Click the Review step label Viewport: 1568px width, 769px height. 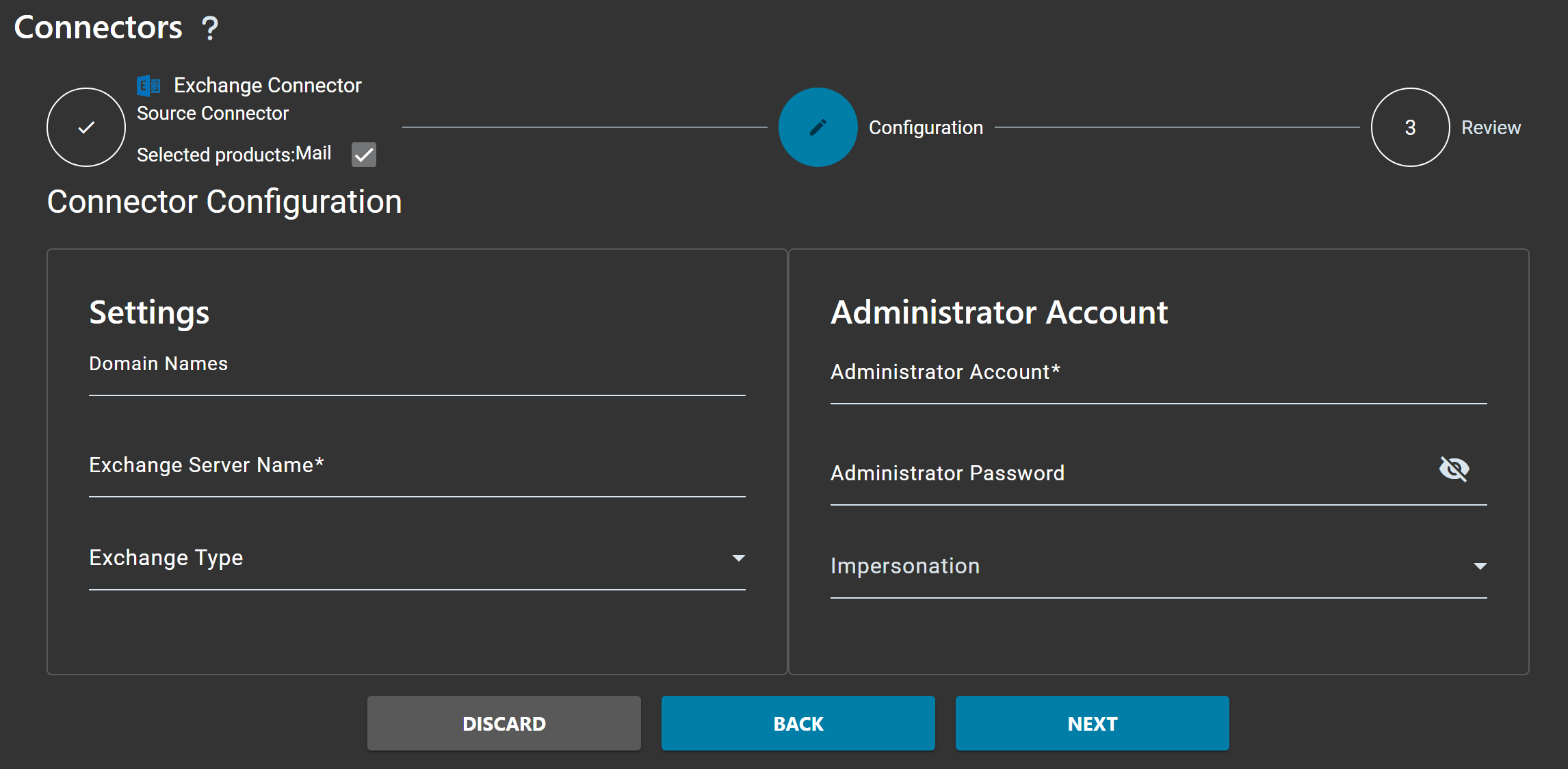pos(1491,128)
